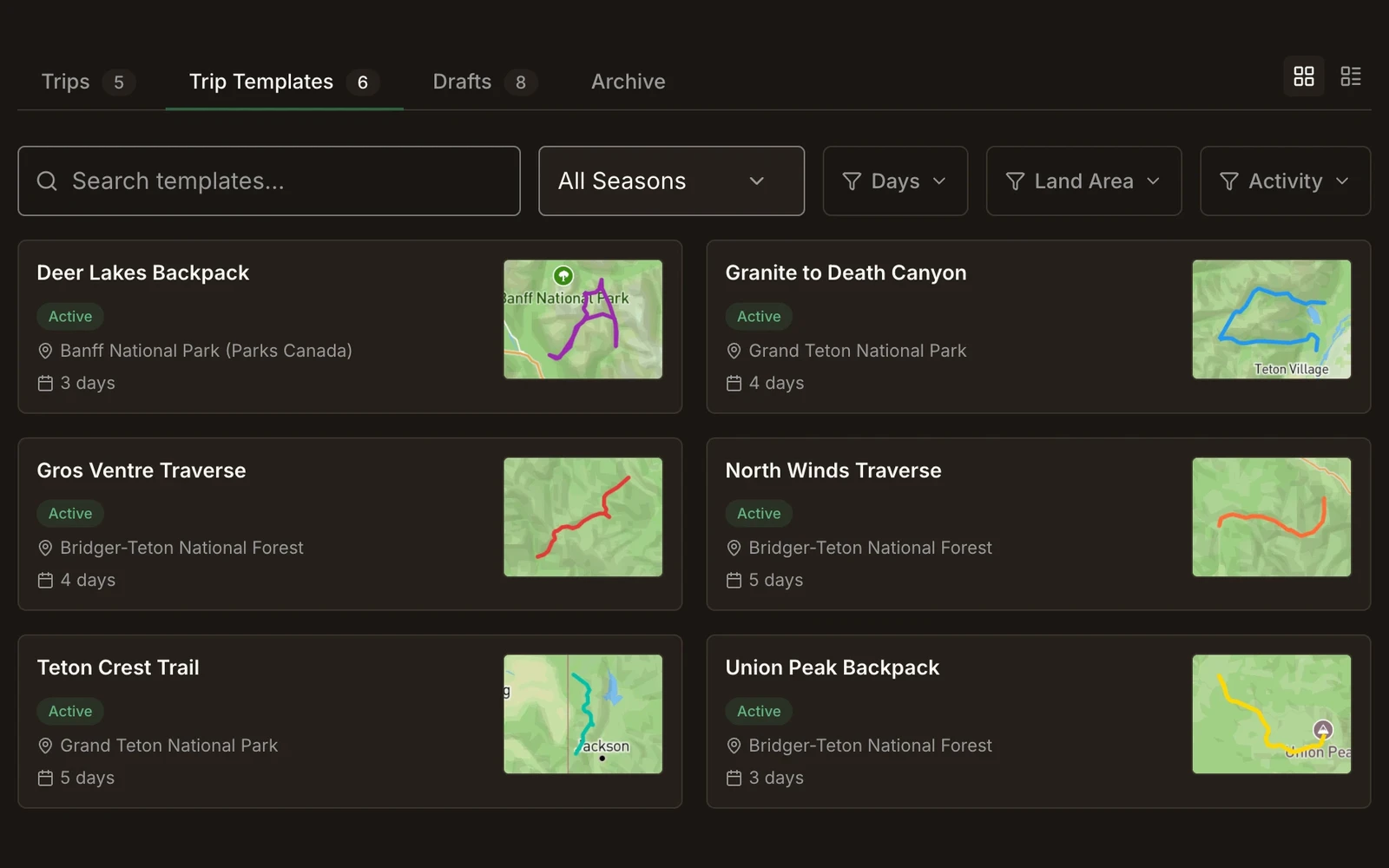This screenshot has width=1389, height=868.
Task: Open the Granite to Death Canyon title
Action: pos(846,273)
